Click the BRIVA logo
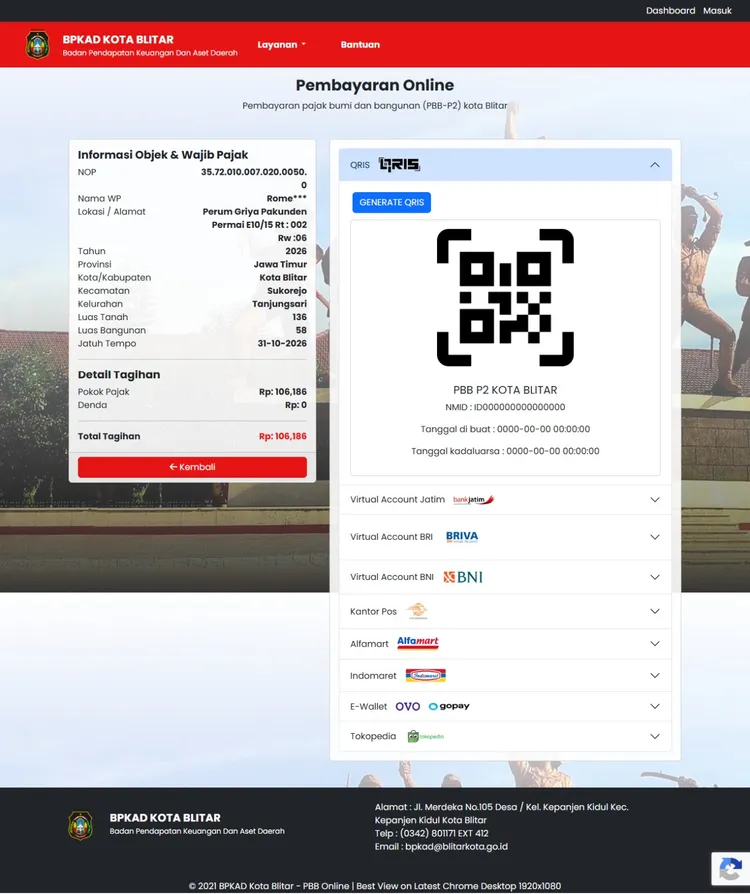Image resolution: width=750 pixels, height=894 pixels. tap(462, 537)
